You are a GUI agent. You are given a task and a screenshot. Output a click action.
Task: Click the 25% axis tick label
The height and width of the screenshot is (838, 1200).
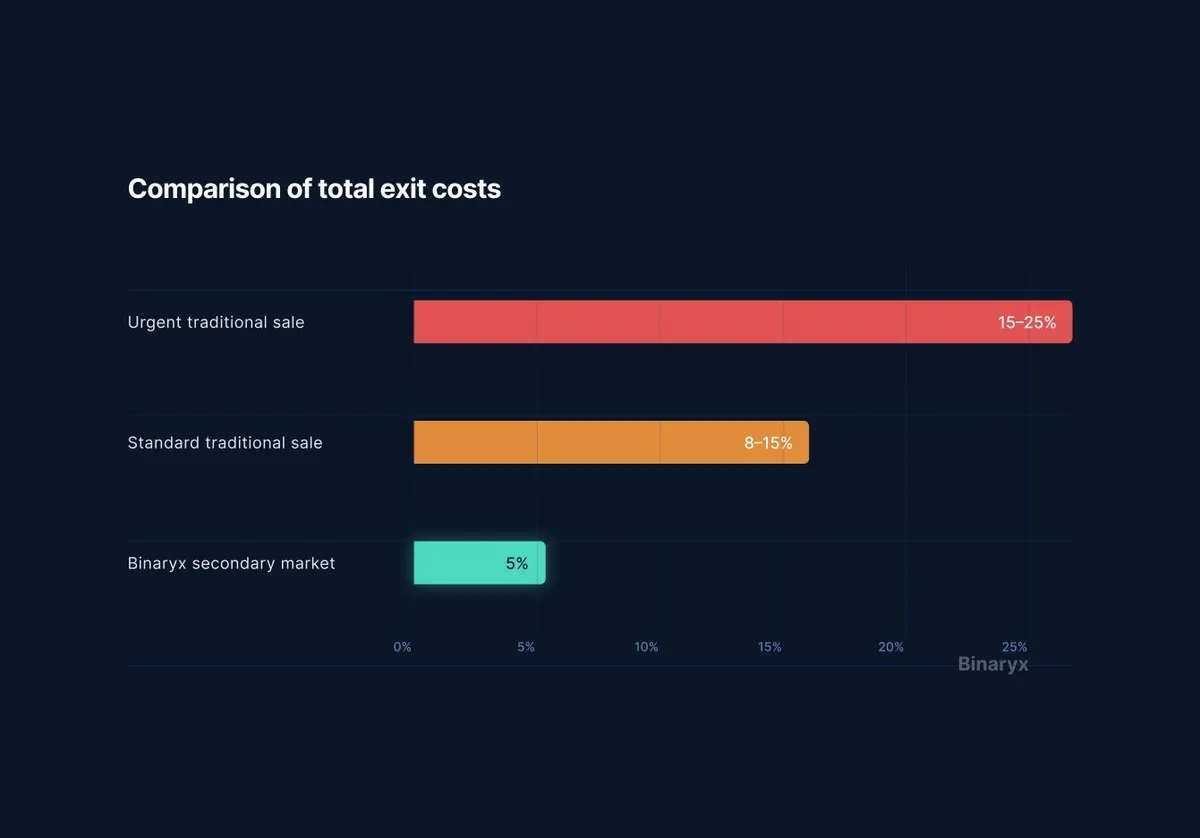1014,647
